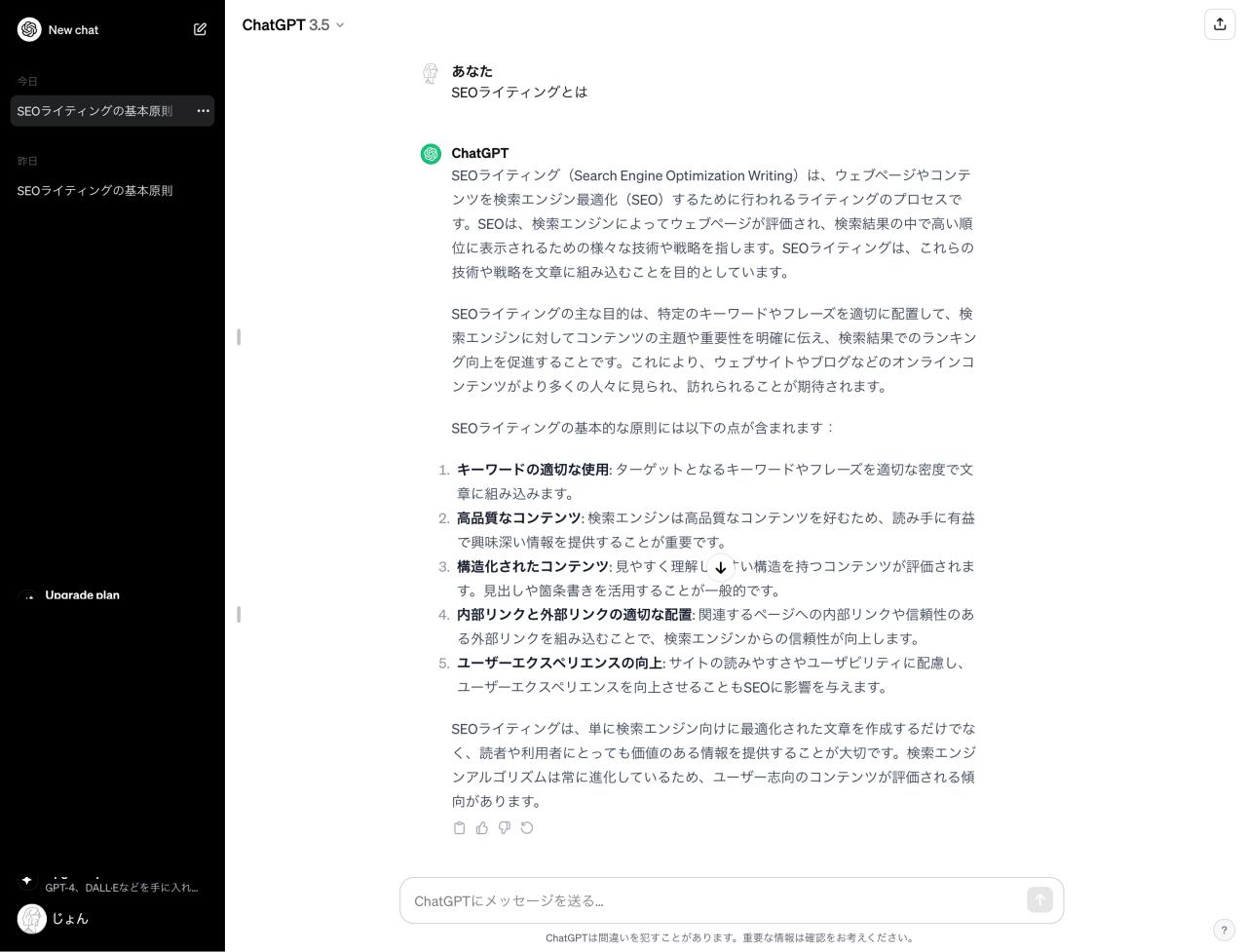Click the share conversation icon at top right
The width and height of the screenshot is (1246, 952).
1220,24
